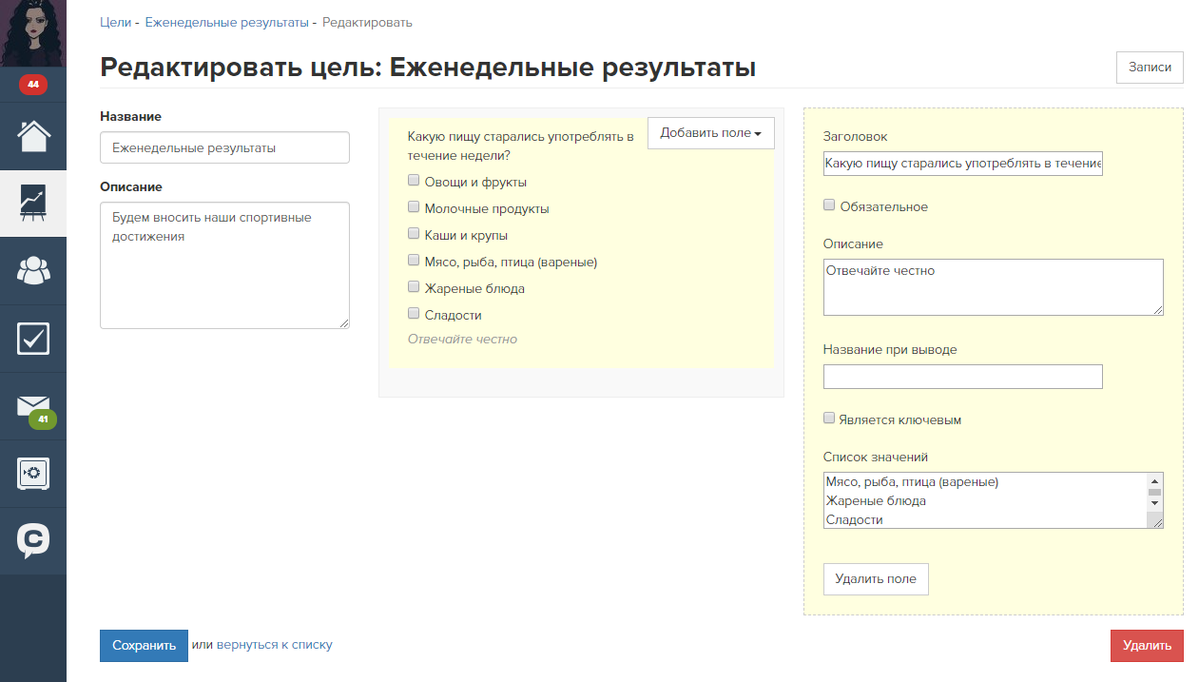Open the safe vault icon in sidebar
Viewport: 1199px width, 682px height.
(x=33, y=473)
